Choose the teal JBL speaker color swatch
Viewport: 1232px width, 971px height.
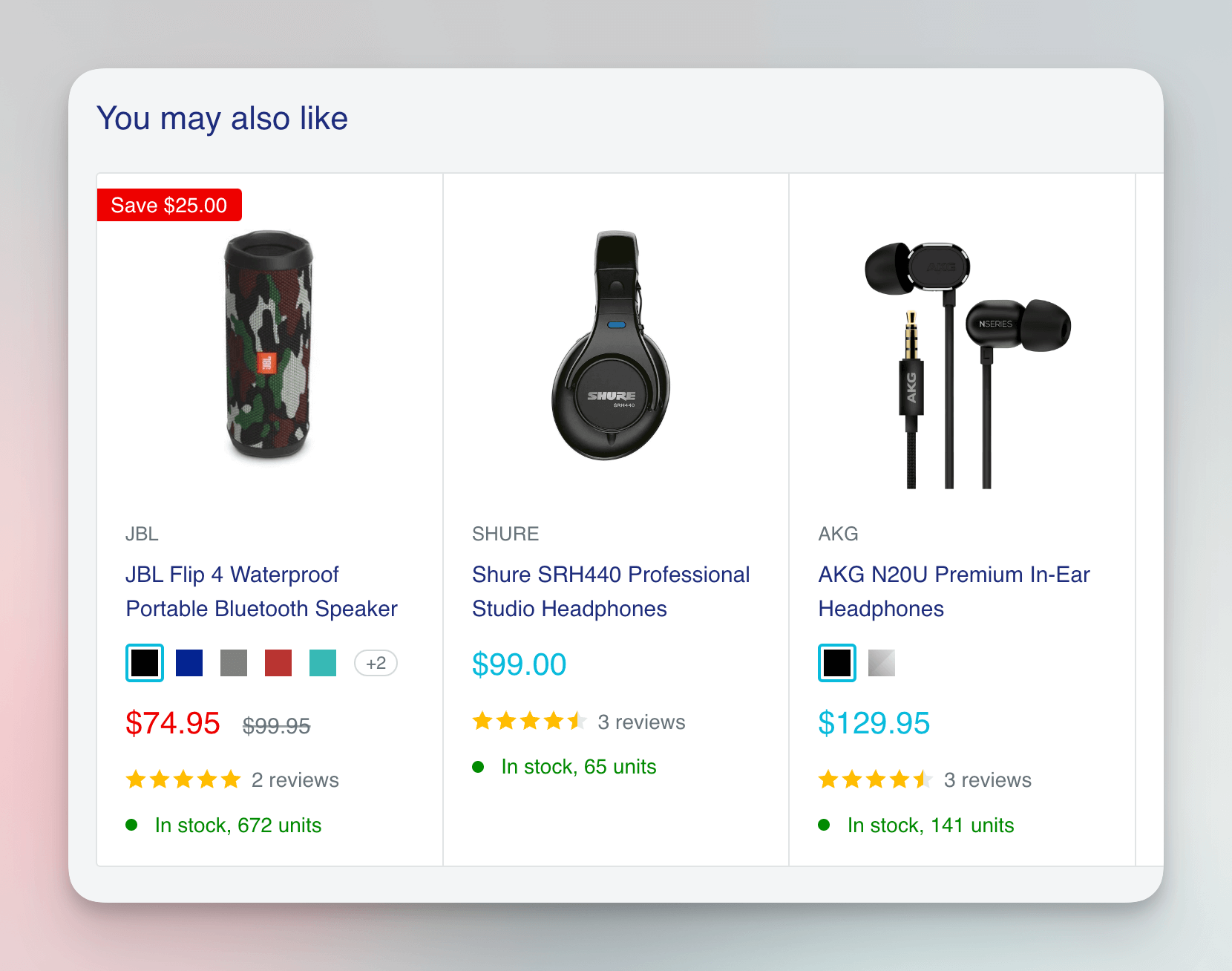point(323,663)
